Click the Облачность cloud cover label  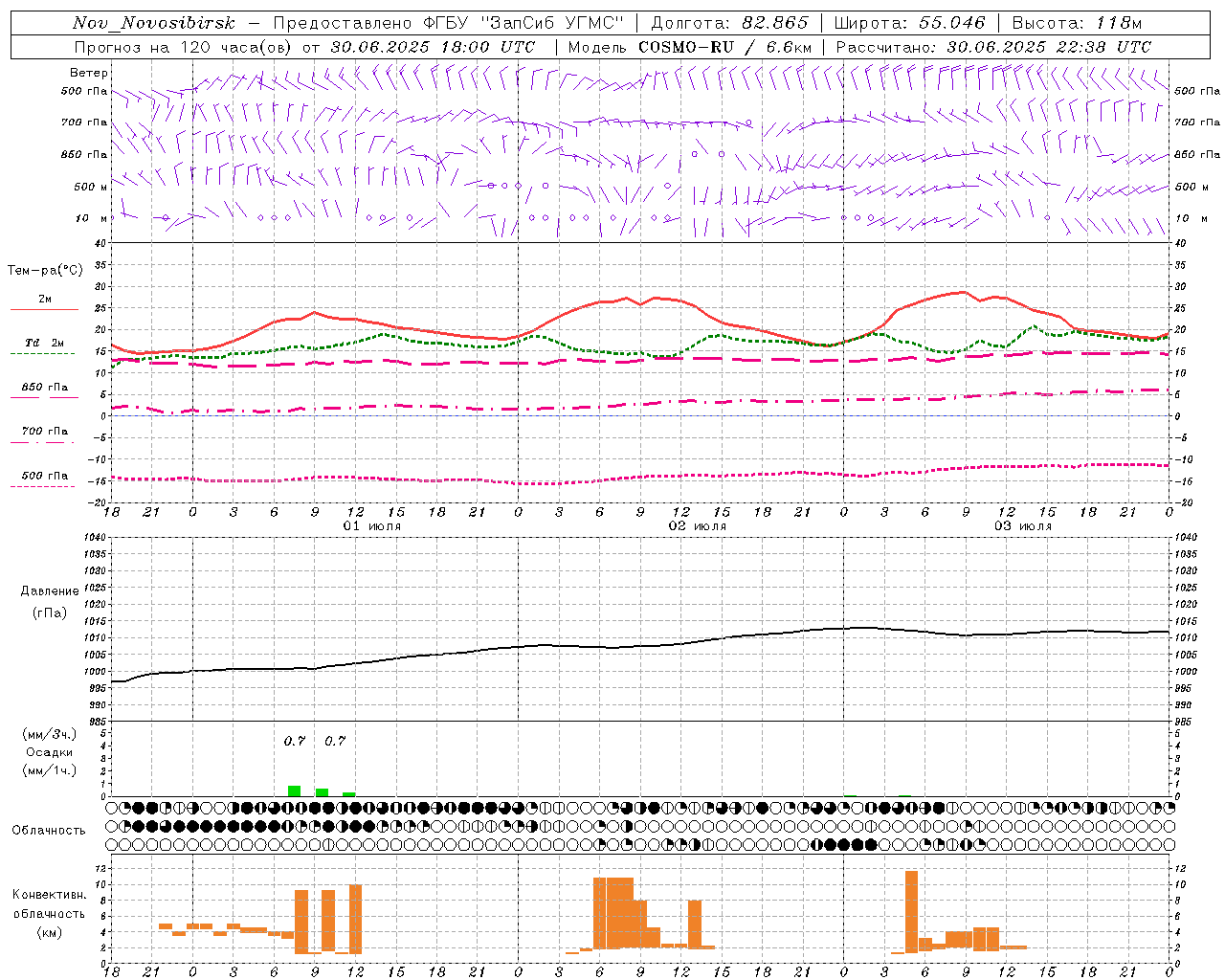(49, 831)
